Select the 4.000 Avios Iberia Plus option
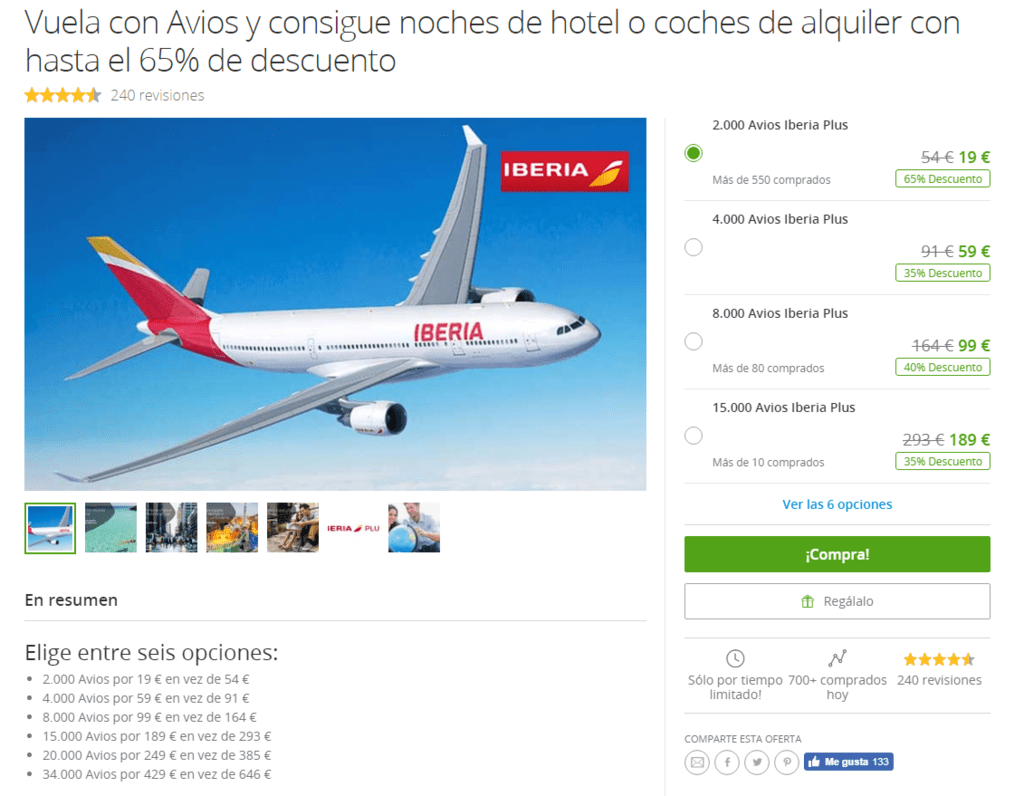The width and height of the screenshot is (1024, 796). [x=694, y=247]
